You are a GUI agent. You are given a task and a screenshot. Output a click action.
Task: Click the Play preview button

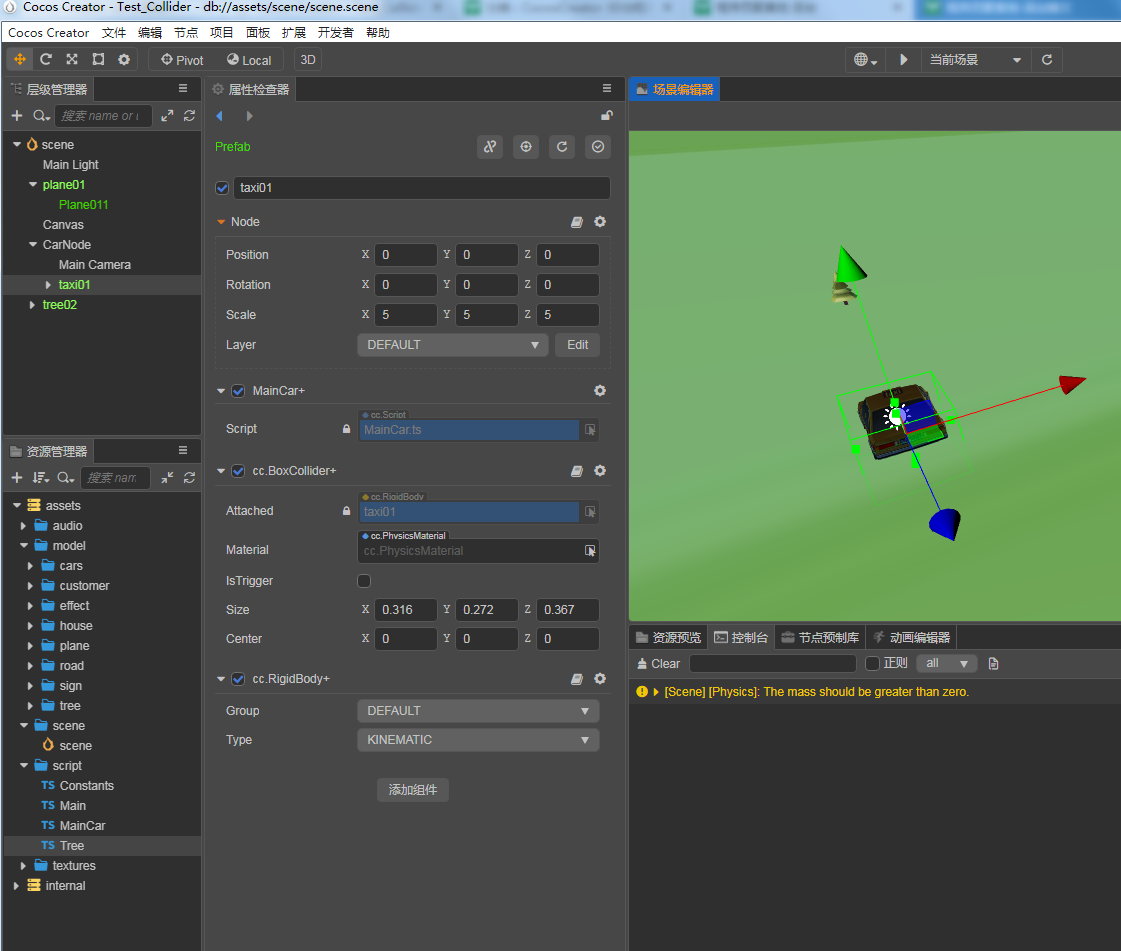[x=903, y=60]
